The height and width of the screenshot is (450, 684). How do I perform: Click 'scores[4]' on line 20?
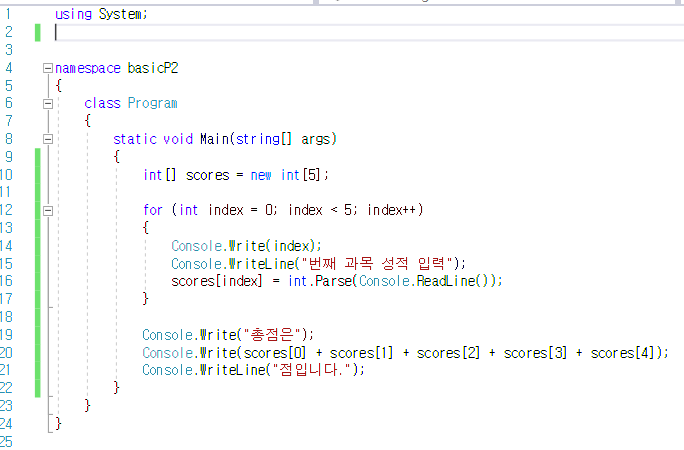622,353
